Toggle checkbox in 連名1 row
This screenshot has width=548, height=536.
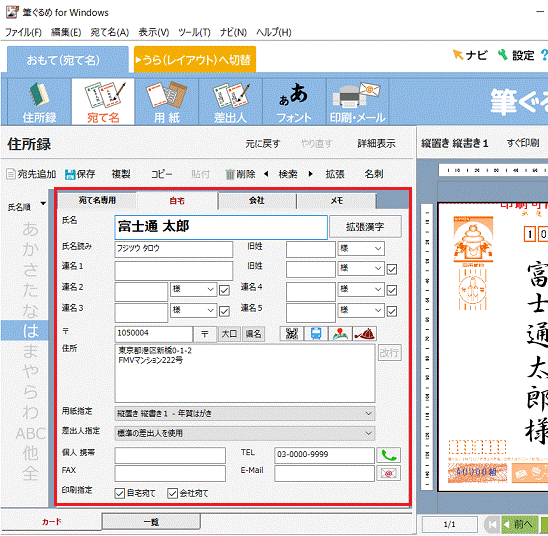click(392, 269)
